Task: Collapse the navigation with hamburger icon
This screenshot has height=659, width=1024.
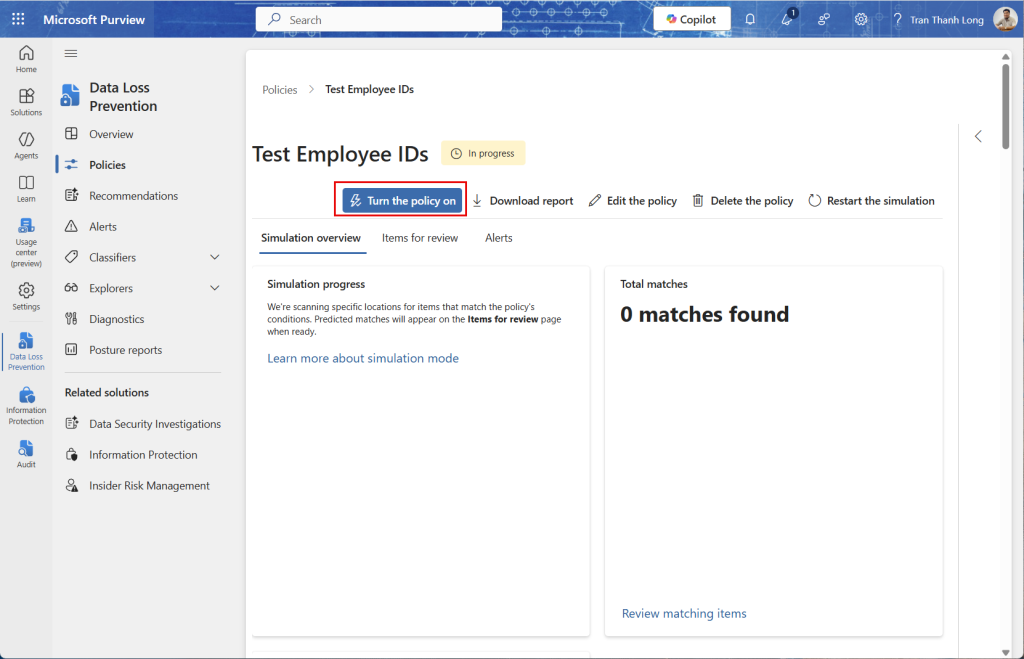Action: pyautogui.click(x=71, y=54)
